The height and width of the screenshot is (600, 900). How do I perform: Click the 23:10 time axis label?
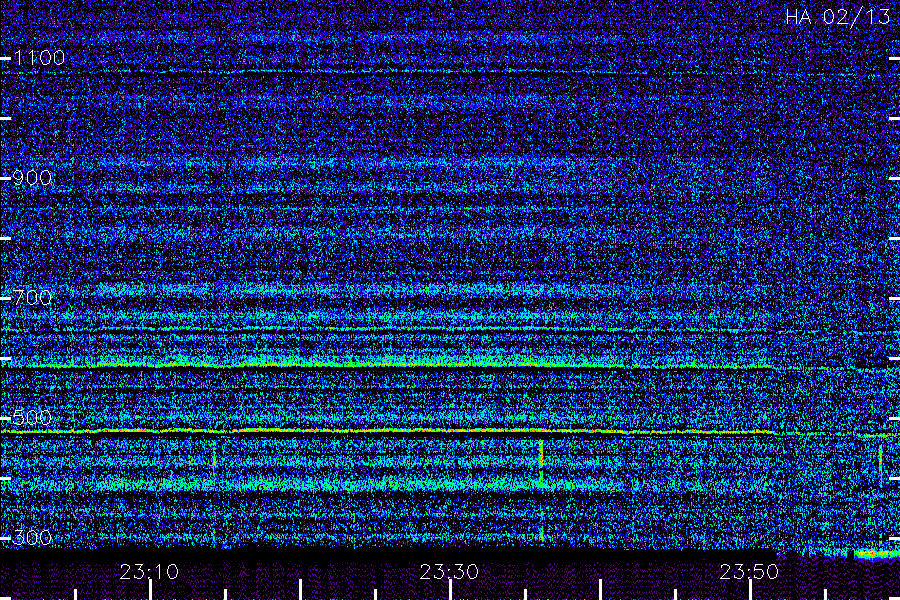click(149, 572)
